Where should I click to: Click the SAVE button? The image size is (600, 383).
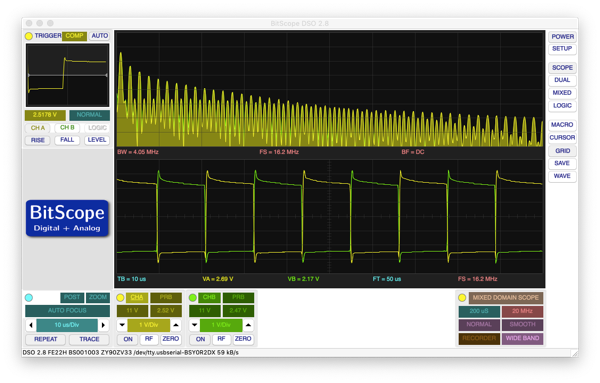tap(562, 163)
